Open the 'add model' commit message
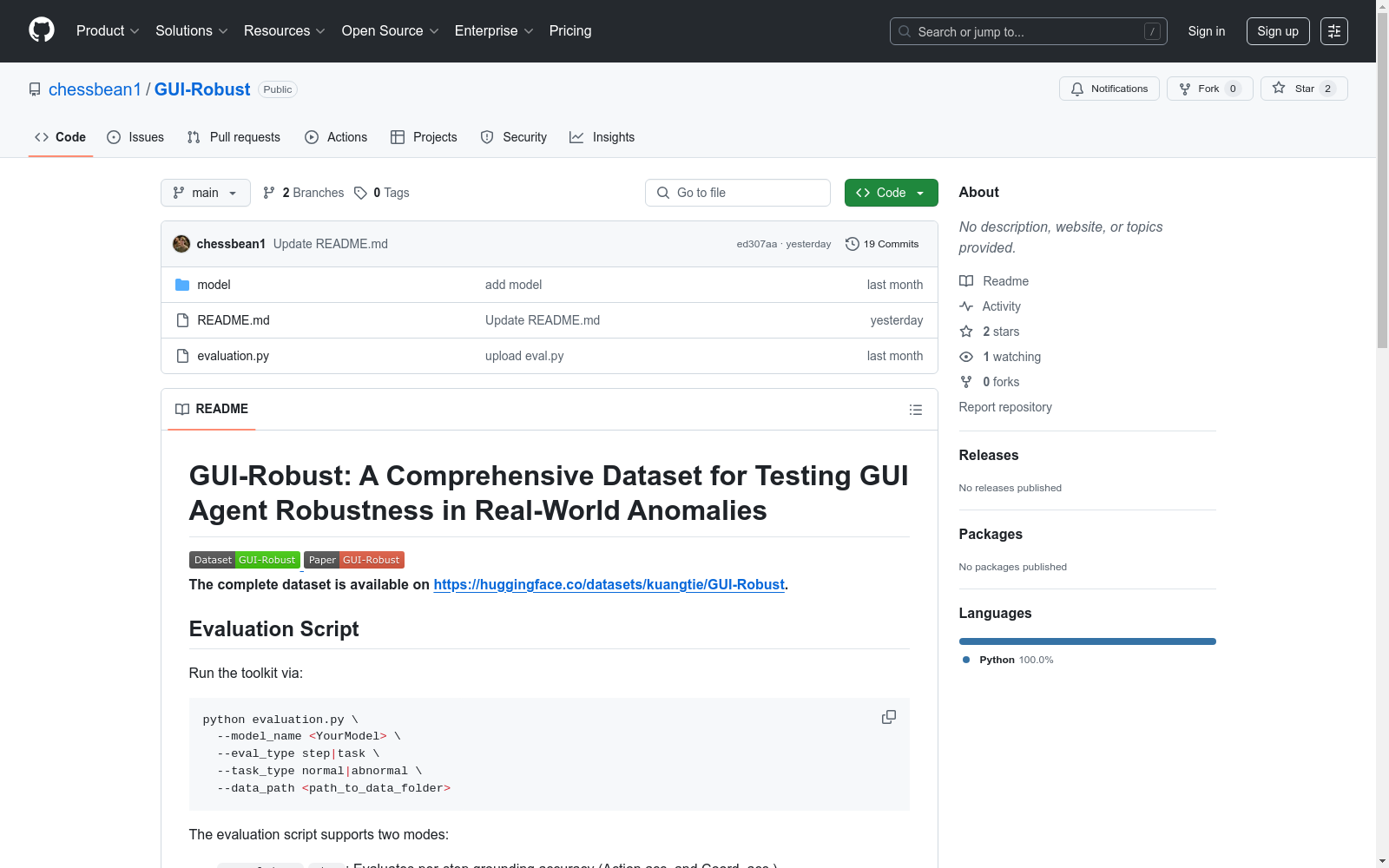 pos(513,285)
